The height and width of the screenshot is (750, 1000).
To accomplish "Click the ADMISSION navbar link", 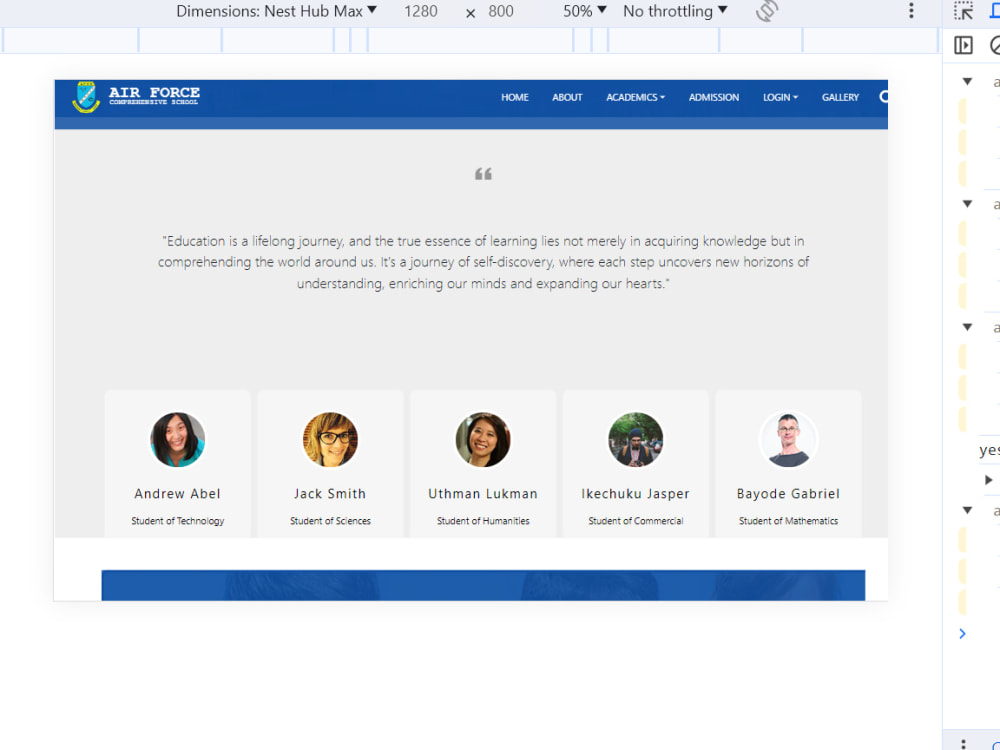I will [713, 97].
